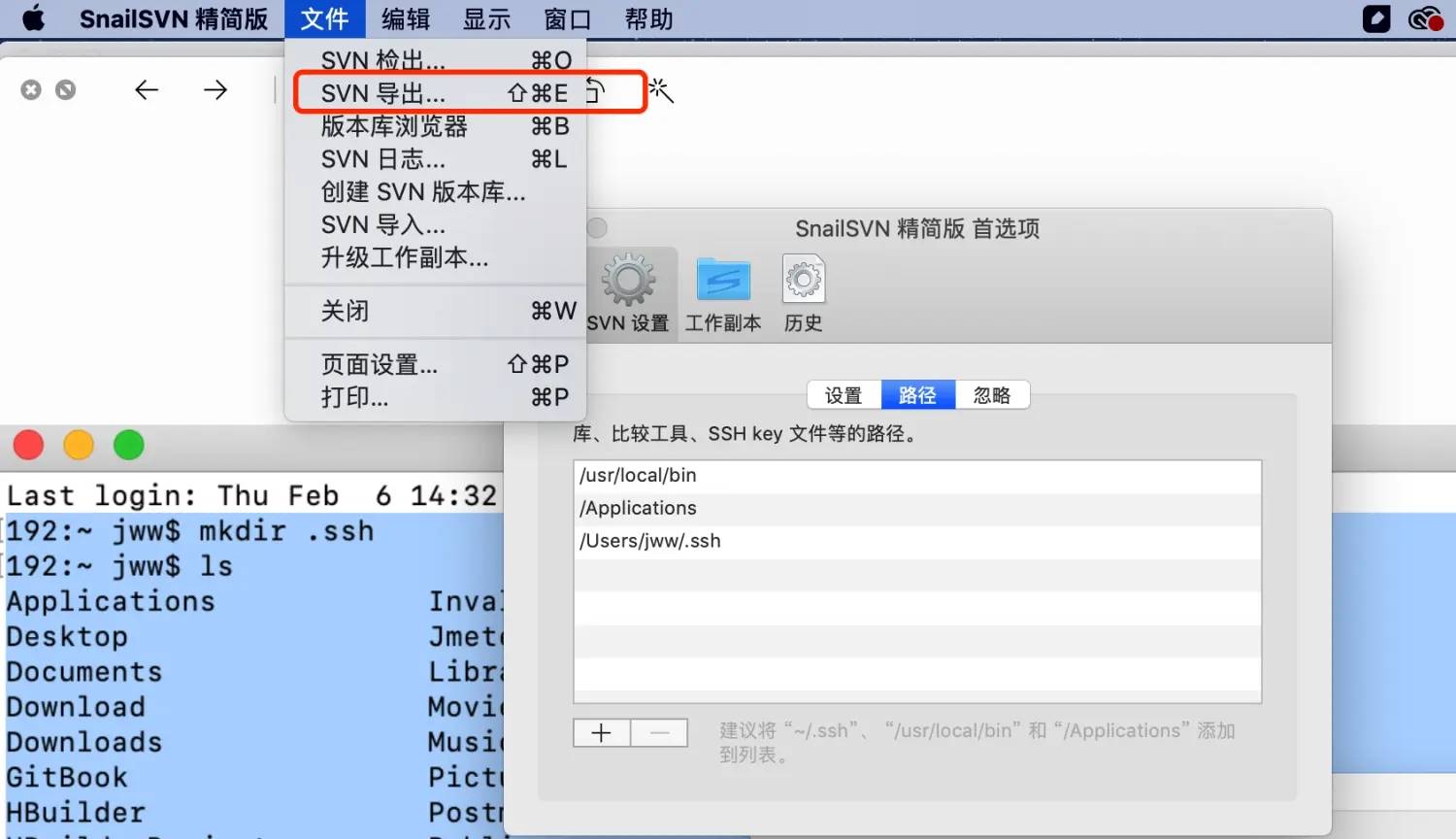Click the forward arrow in toolbar
1456x839 pixels.
pos(215,90)
